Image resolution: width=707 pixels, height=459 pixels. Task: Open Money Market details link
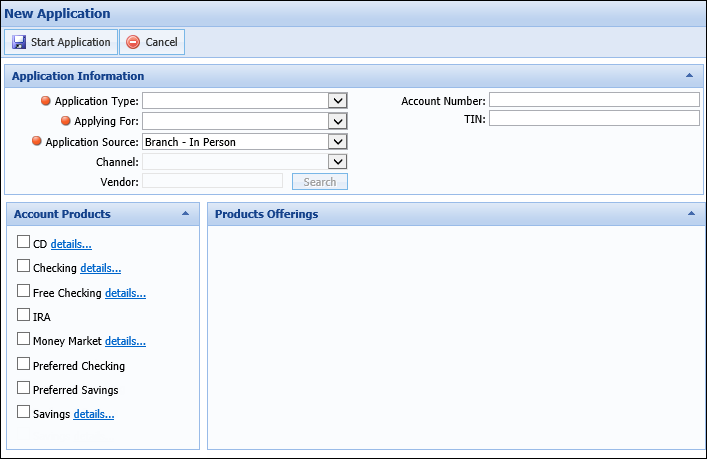tap(125, 341)
